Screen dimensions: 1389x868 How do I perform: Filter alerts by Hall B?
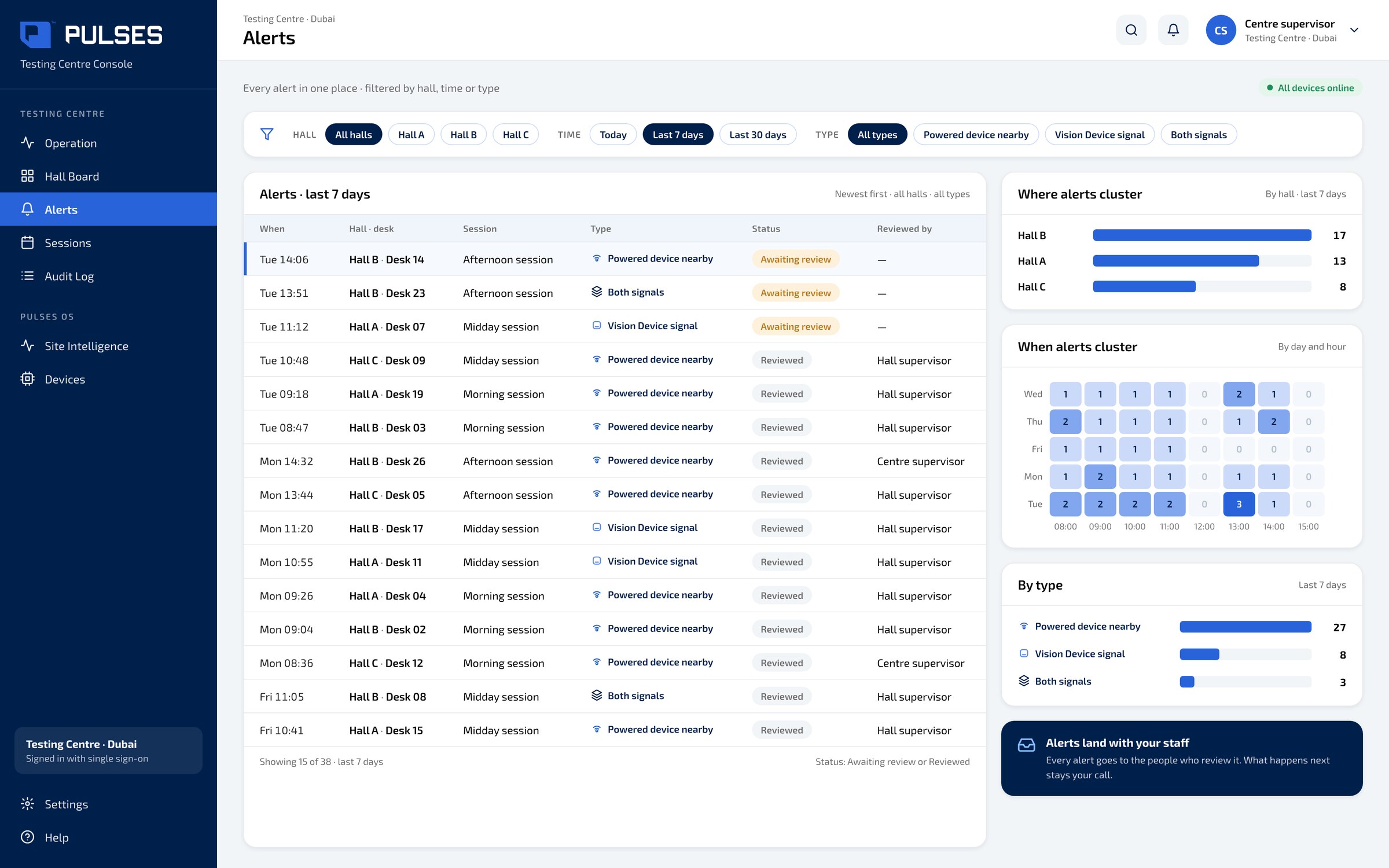(x=464, y=134)
